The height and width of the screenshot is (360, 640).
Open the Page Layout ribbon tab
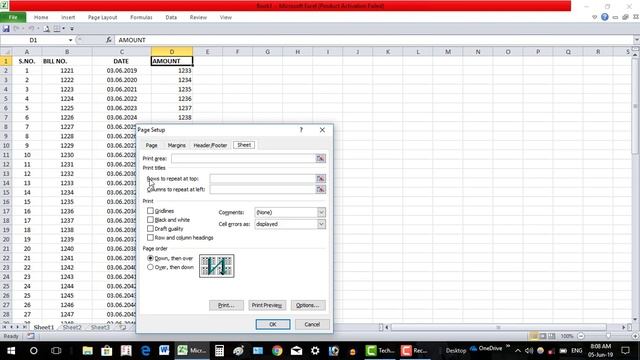(102, 17)
